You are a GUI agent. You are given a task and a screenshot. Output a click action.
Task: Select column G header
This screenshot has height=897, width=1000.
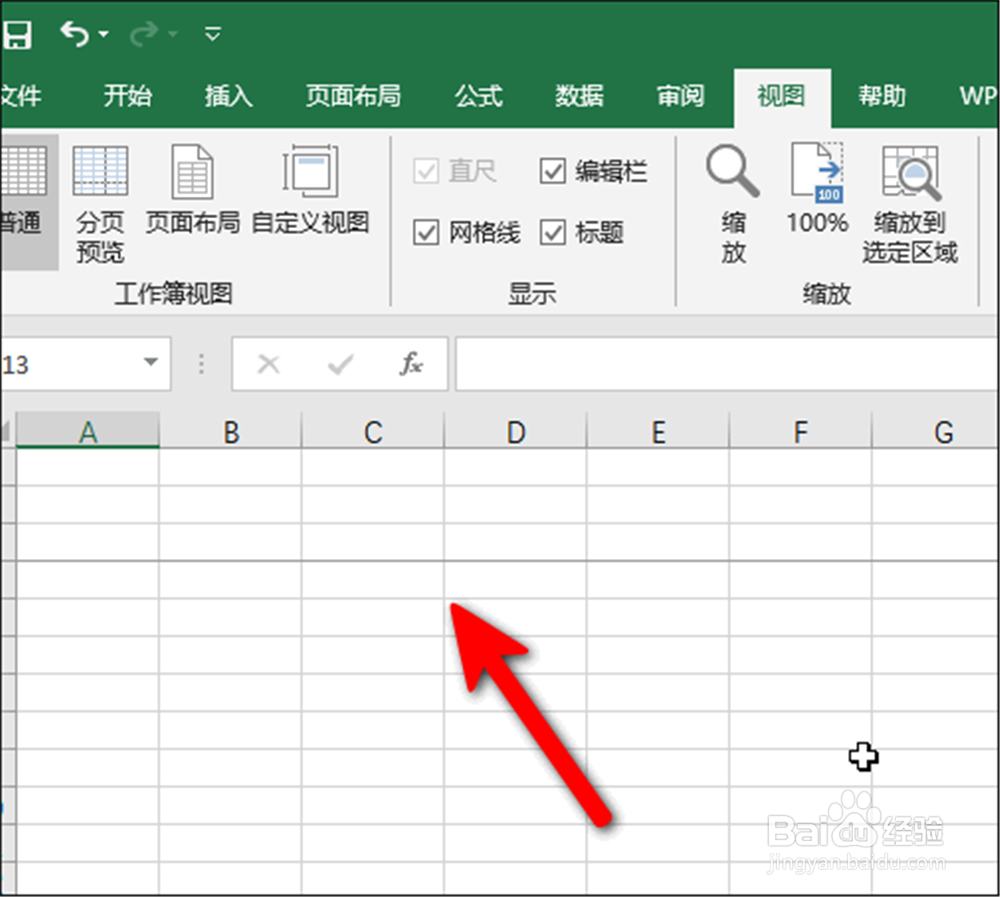click(936, 431)
